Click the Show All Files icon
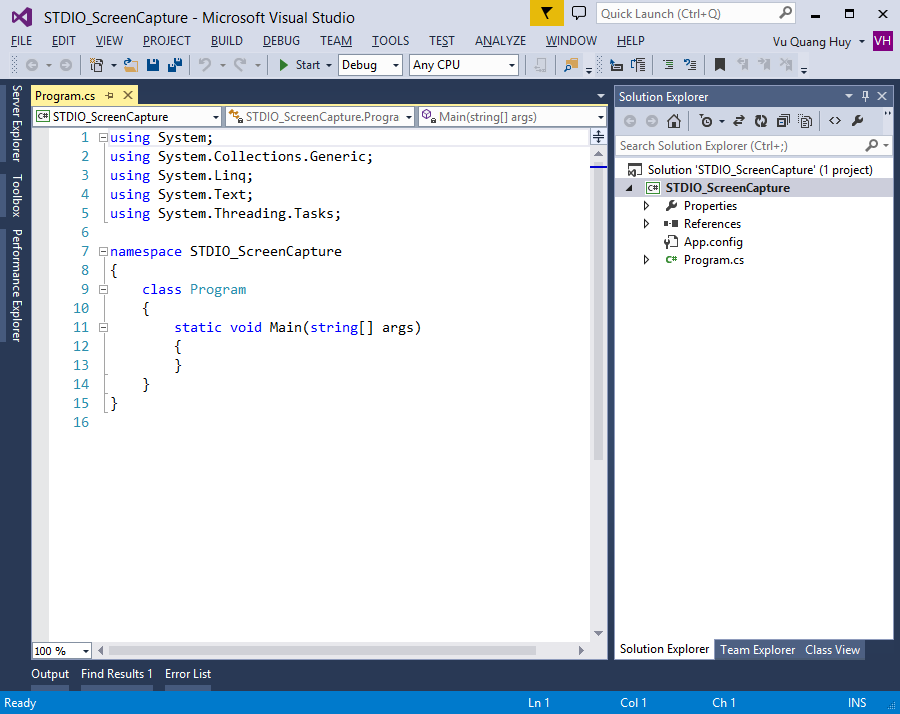Screen dimensions: 900x714 tap(805, 121)
